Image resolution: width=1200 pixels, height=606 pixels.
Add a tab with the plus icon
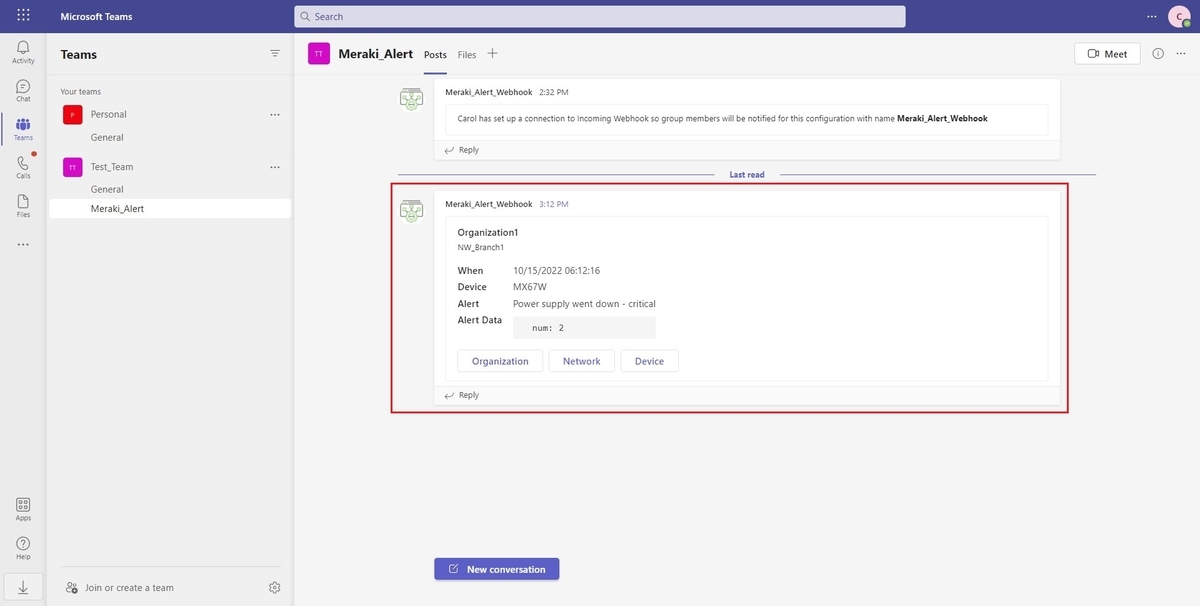pos(492,54)
